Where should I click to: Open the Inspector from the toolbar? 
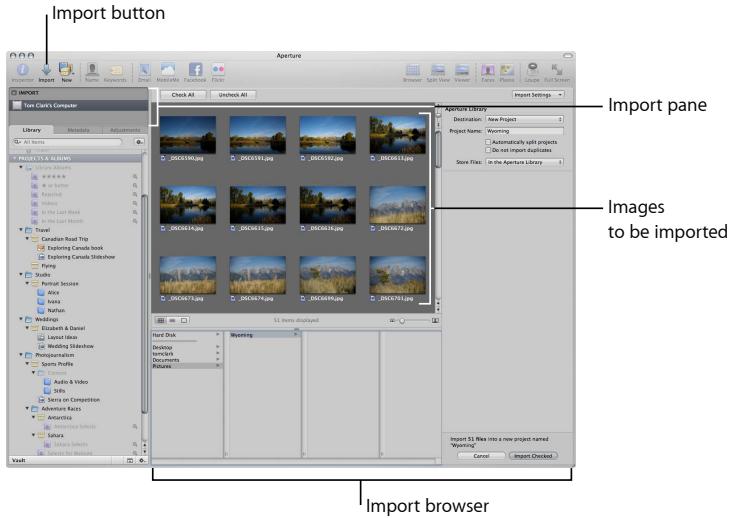pyautogui.click(x=22, y=70)
